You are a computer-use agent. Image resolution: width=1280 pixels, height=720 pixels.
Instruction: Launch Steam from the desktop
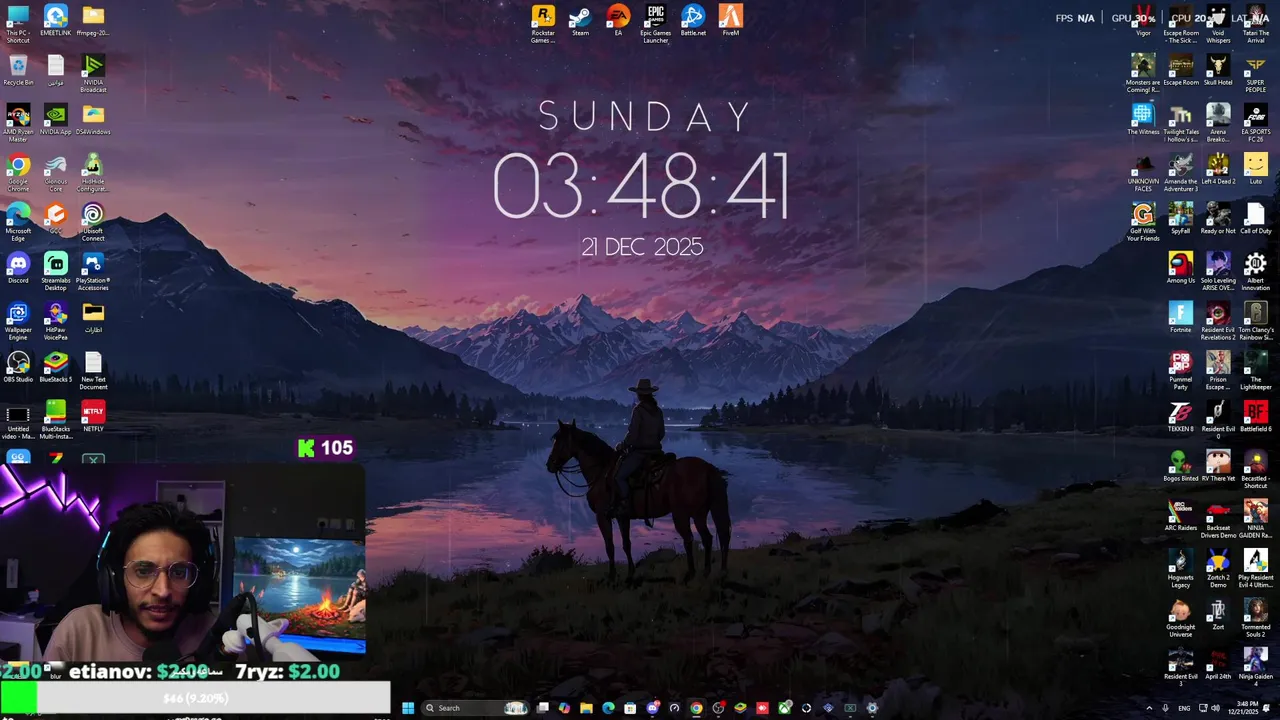coord(580,21)
